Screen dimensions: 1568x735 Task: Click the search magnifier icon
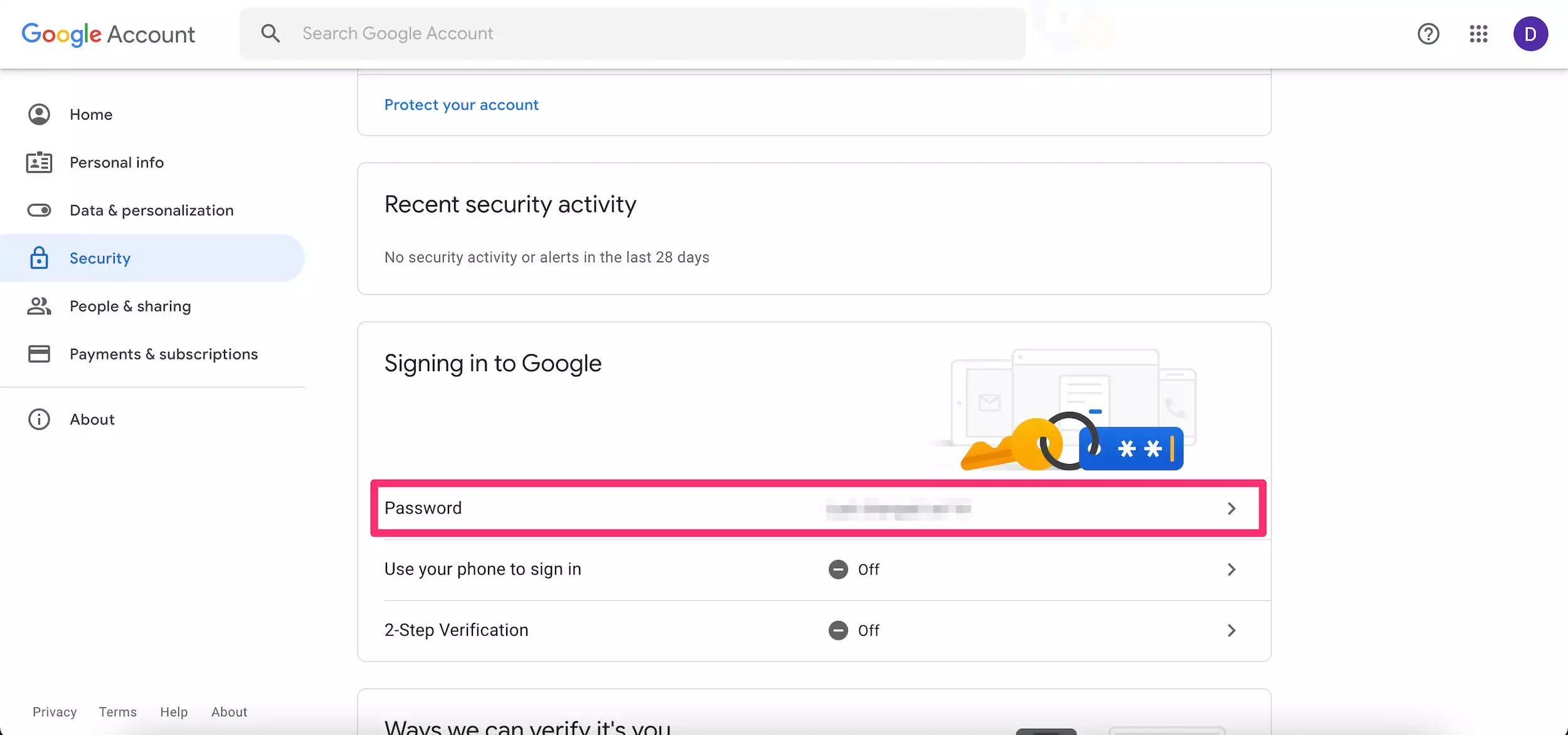(270, 33)
